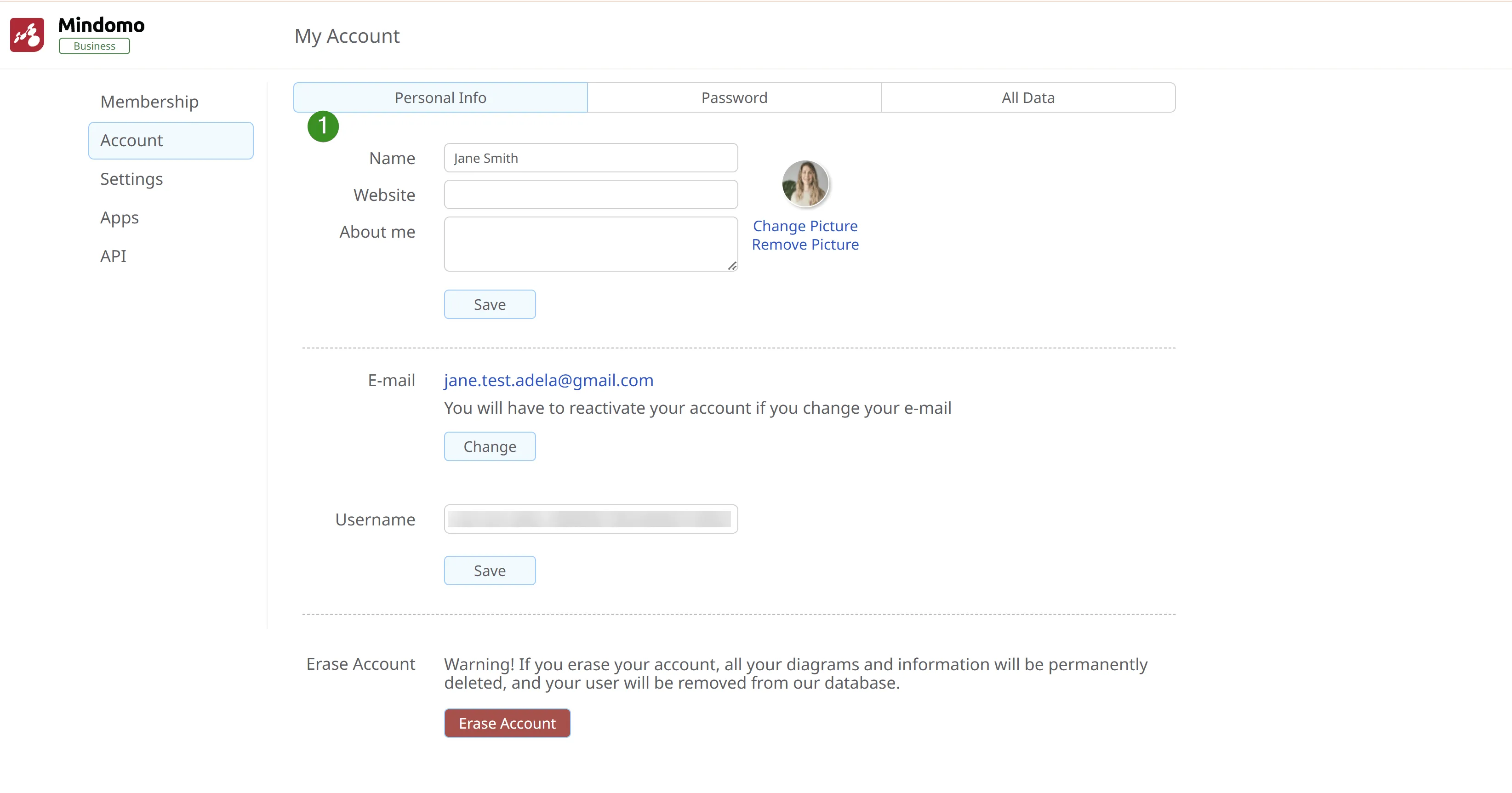Screen dimensions: 1512x793
Task: Click the jane.test.adela@gmail.com email link
Action: [548, 380]
